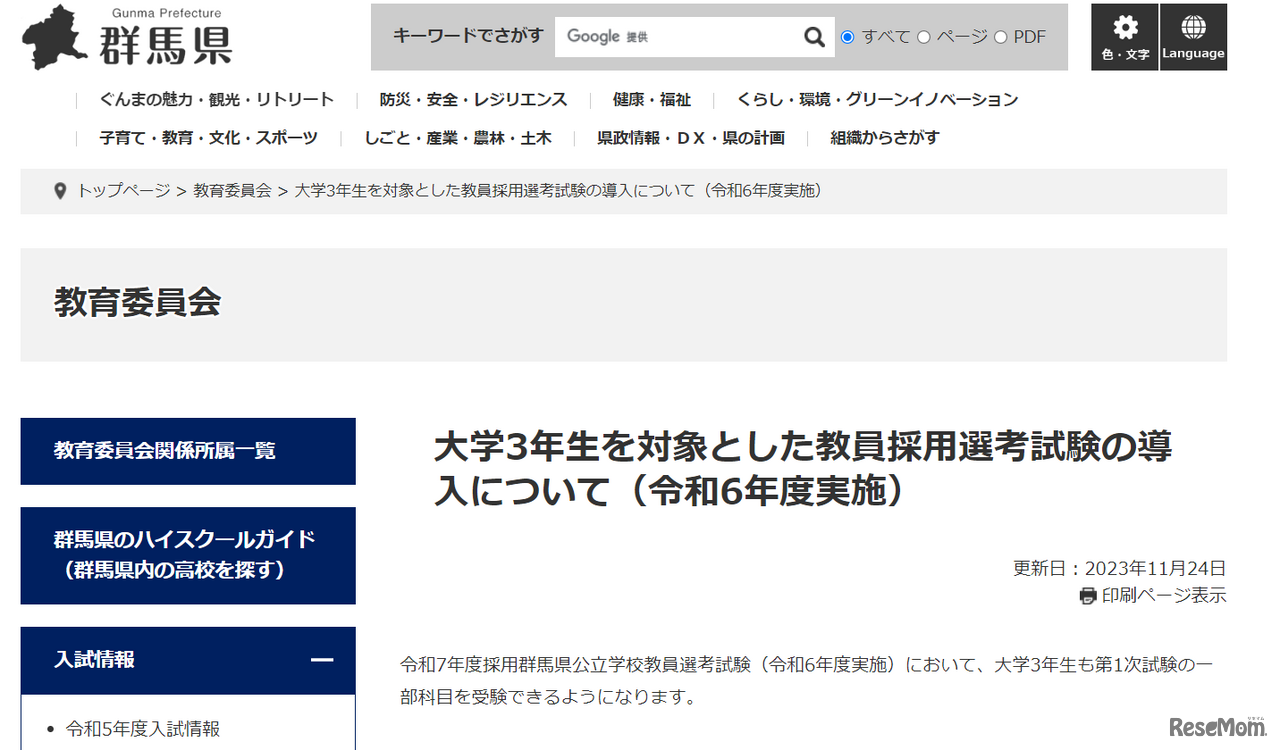Select the PDF search radio button
The height and width of the screenshot is (750, 1280).
1000,36
